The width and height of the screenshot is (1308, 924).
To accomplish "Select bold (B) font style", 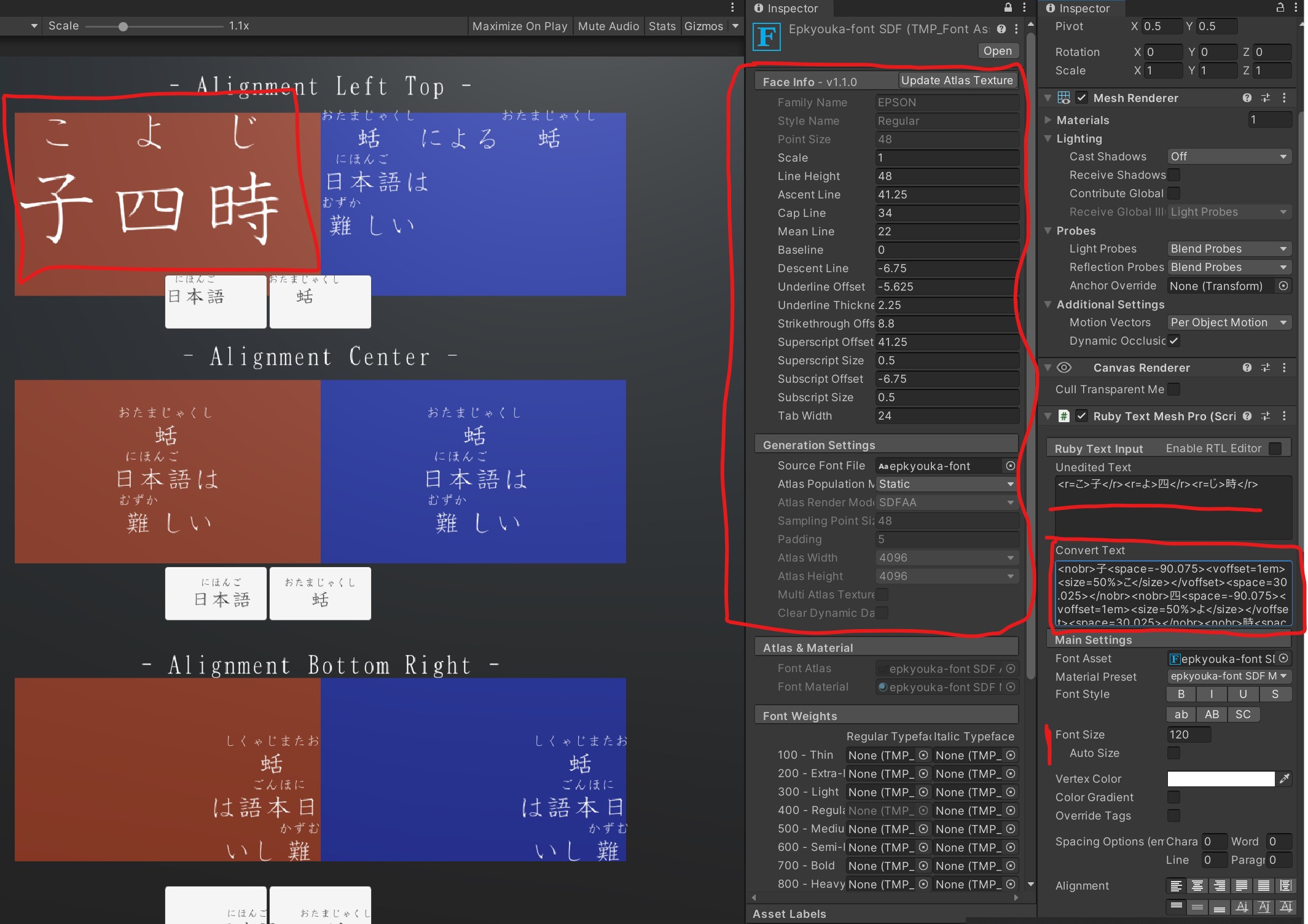I will (x=1180, y=694).
